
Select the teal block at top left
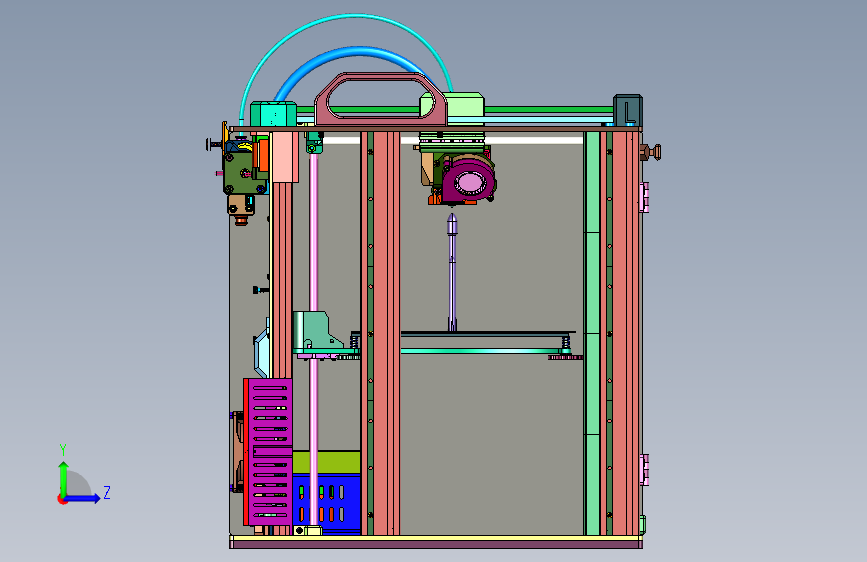pos(273,114)
